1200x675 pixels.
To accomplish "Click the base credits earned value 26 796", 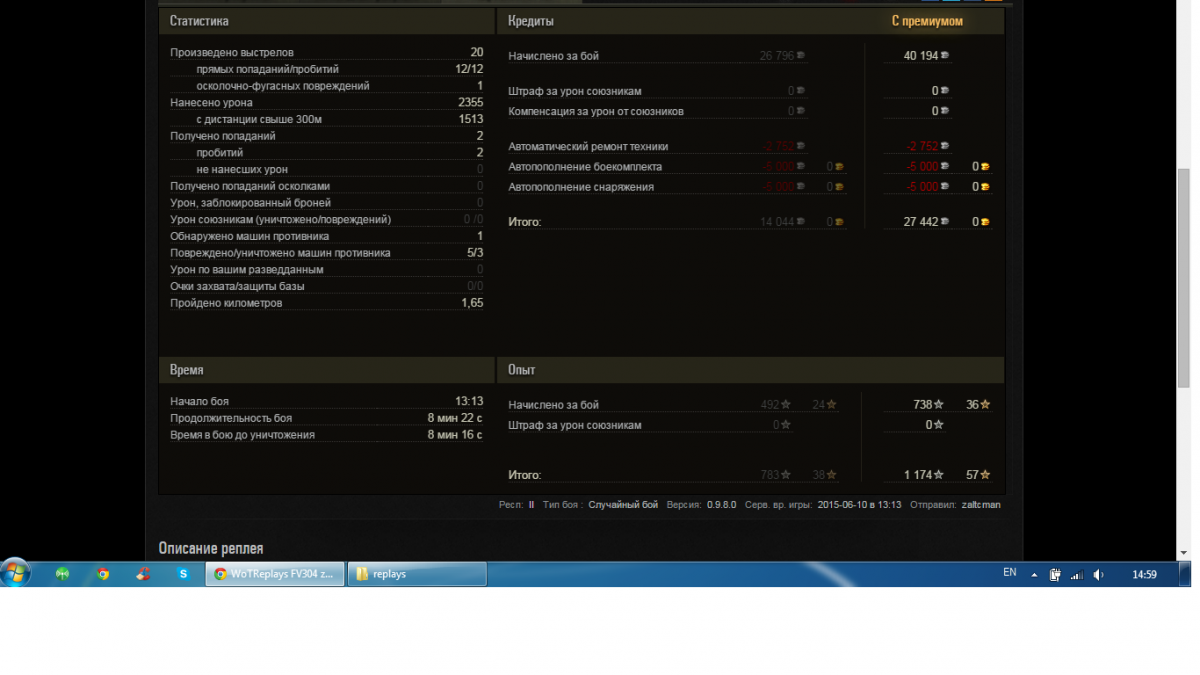I will coord(777,56).
